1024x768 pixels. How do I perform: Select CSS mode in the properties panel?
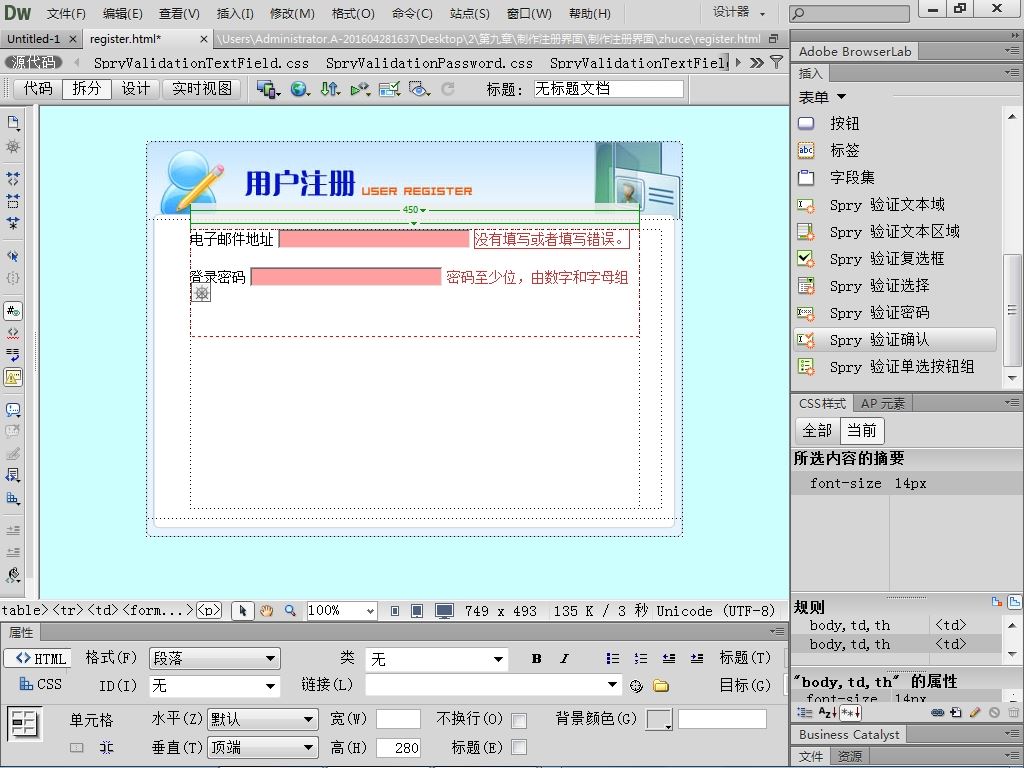[40, 684]
